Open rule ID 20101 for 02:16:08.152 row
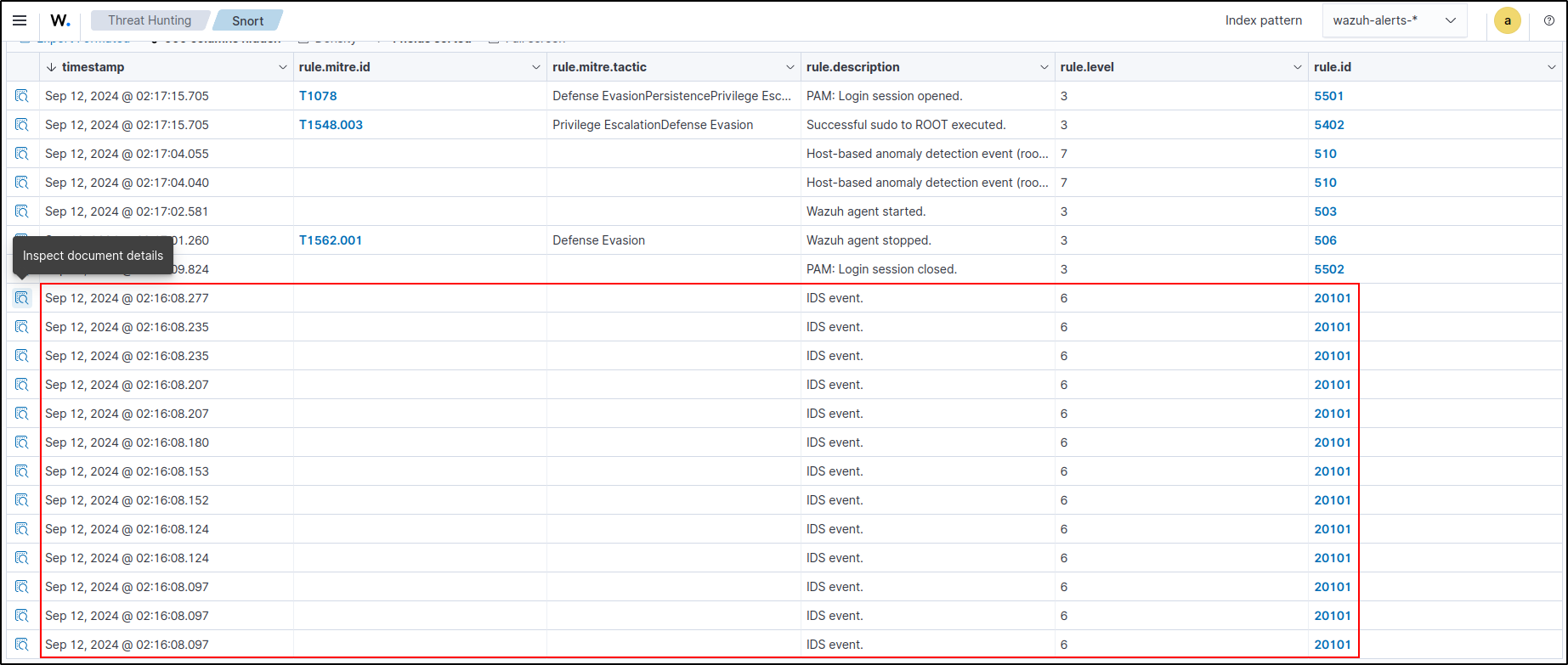This screenshot has width=1568, height=665. pyautogui.click(x=1333, y=500)
